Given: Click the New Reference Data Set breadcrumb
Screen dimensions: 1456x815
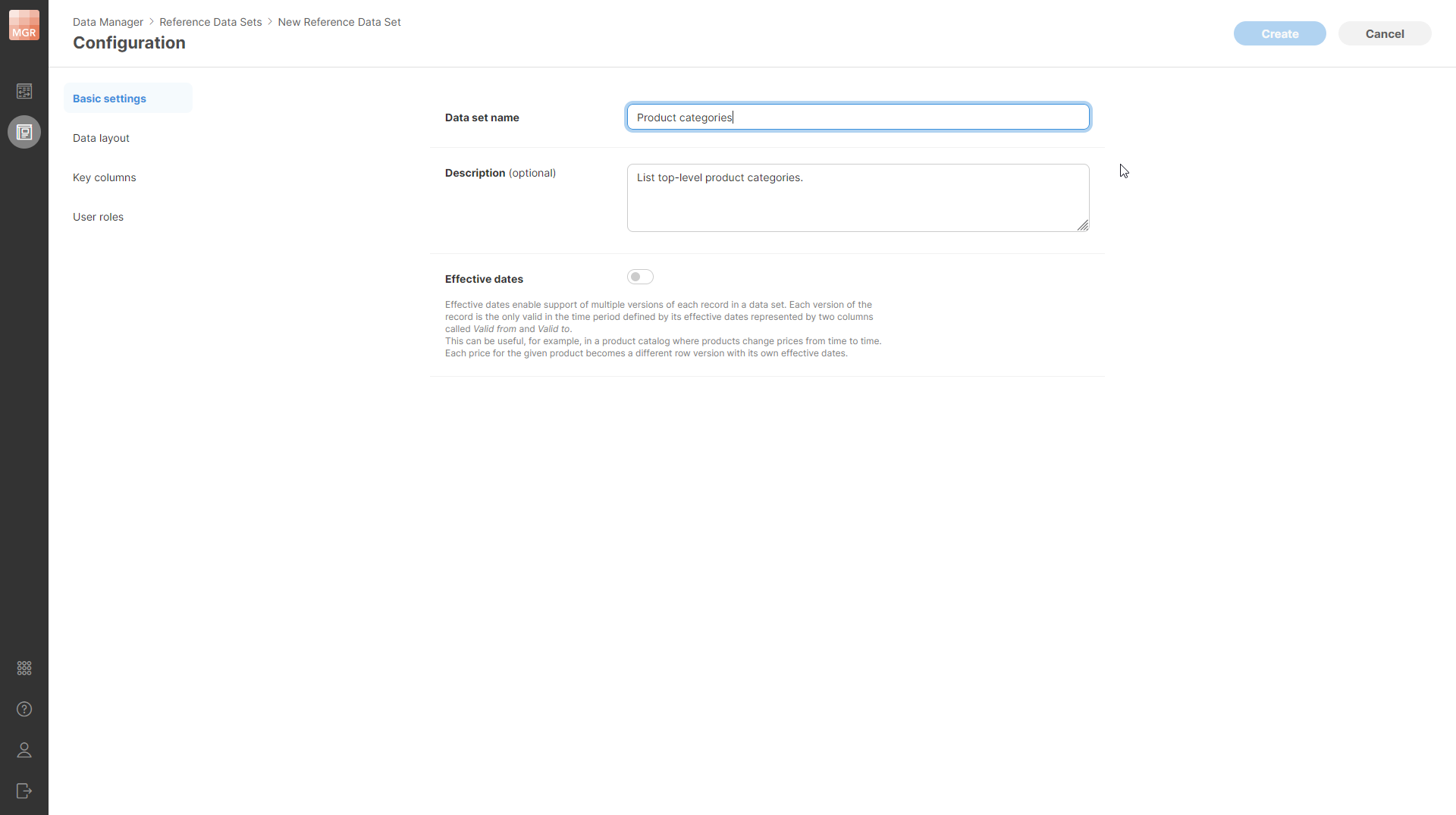Looking at the screenshot, I should [338, 22].
